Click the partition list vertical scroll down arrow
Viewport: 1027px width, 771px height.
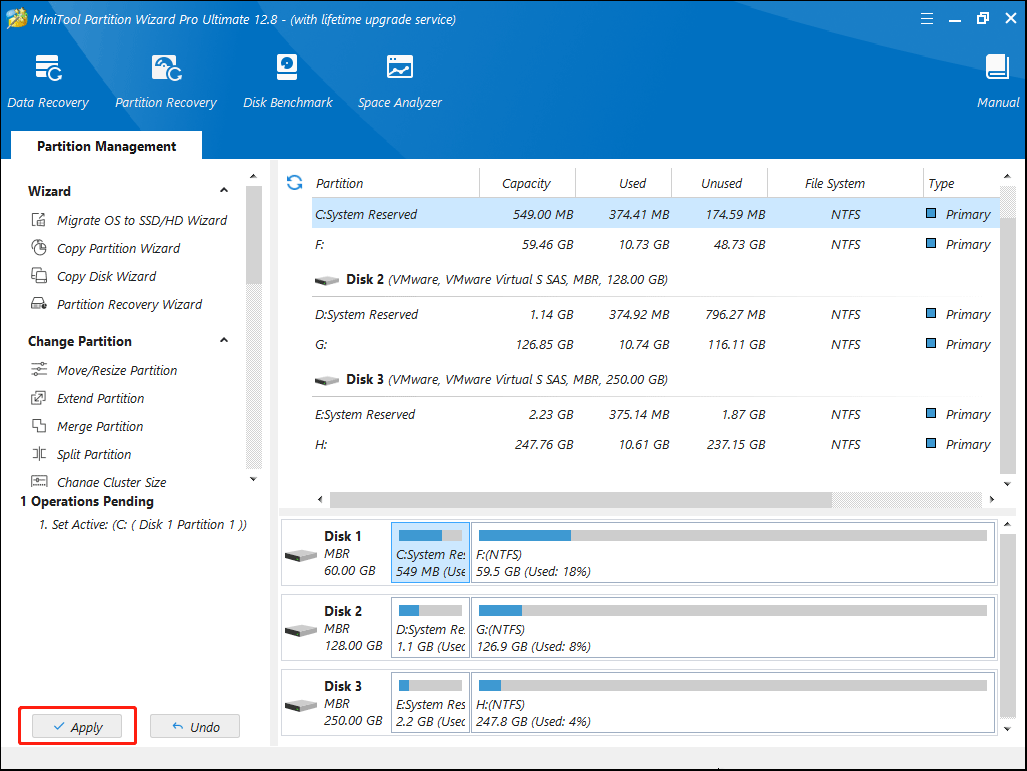(1007, 484)
